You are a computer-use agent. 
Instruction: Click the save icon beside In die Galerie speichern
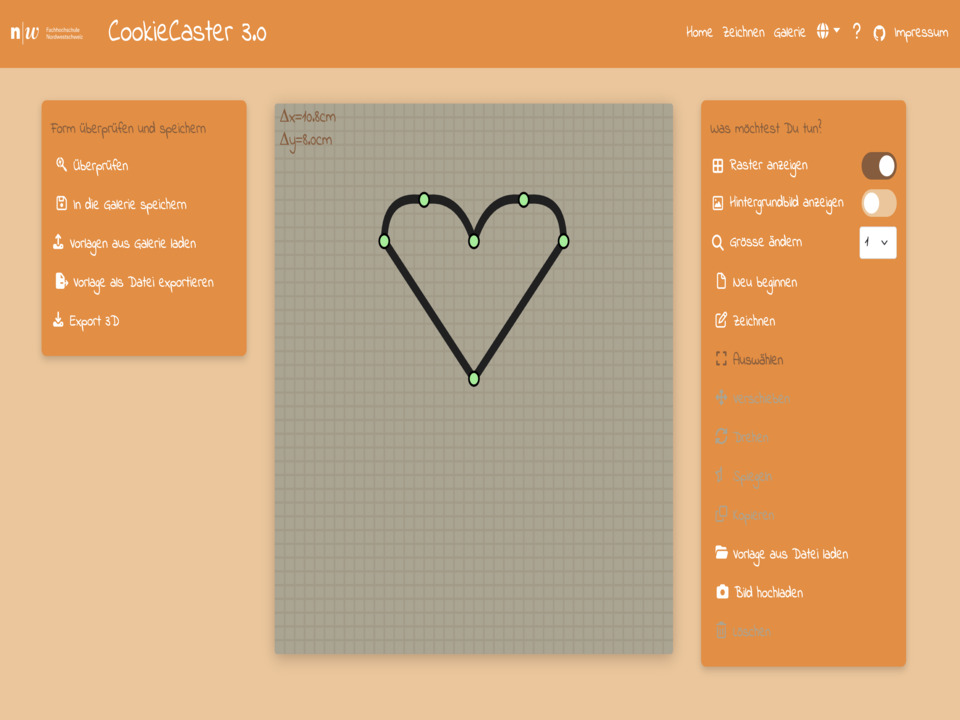click(x=61, y=203)
